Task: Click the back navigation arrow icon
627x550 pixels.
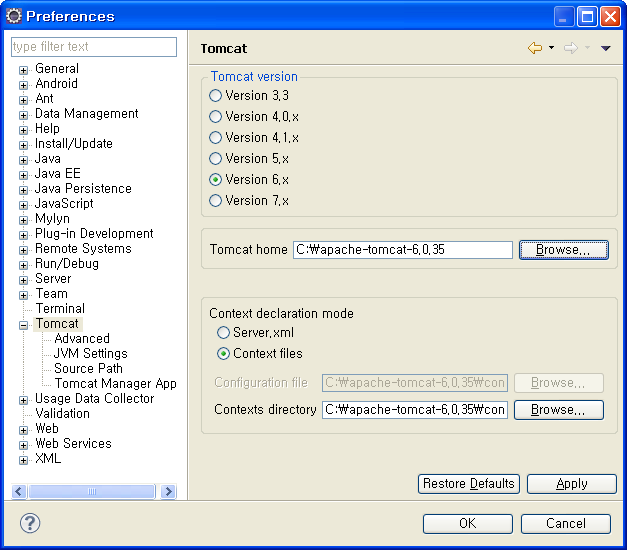Action: [535, 48]
